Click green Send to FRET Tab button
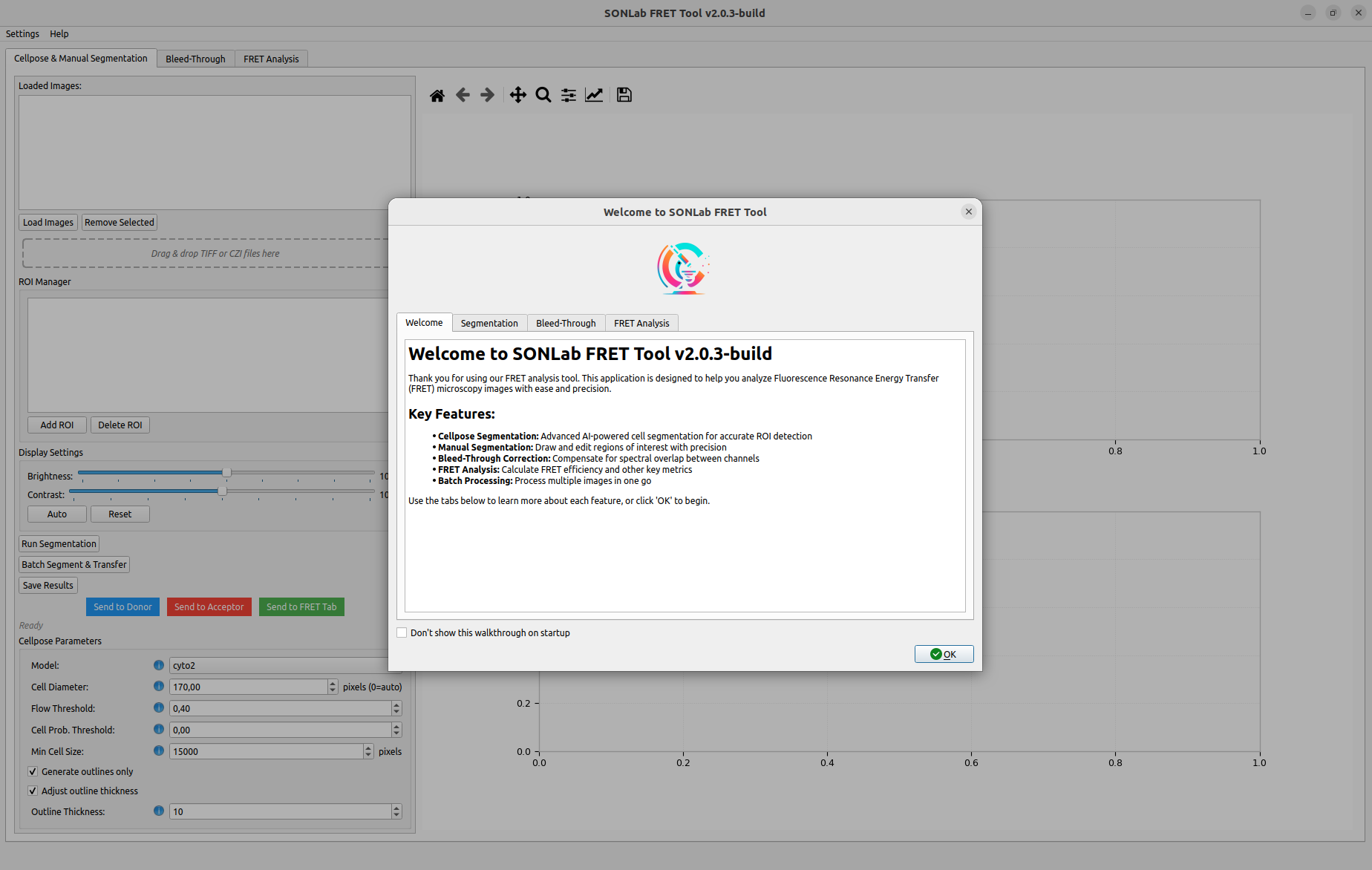Viewport: 1372px width, 870px height. tap(301, 606)
